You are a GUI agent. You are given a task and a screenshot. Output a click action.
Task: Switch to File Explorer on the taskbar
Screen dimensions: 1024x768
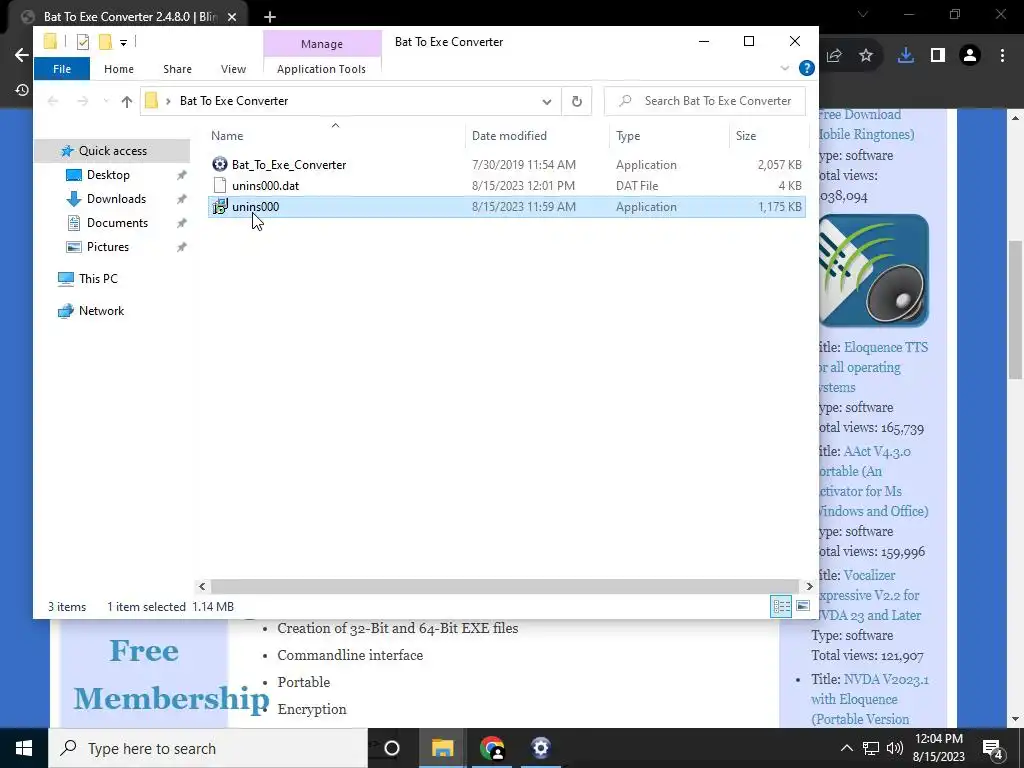(442, 748)
